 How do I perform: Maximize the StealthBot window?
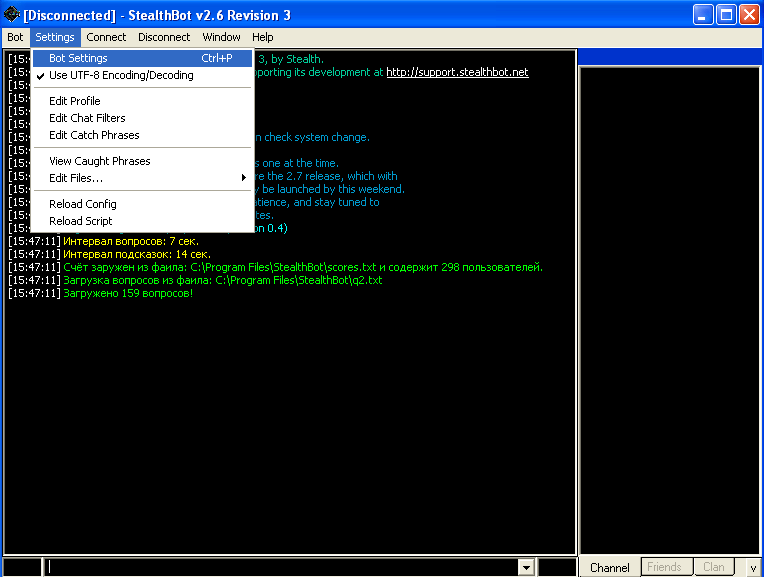tap(726, 15)
